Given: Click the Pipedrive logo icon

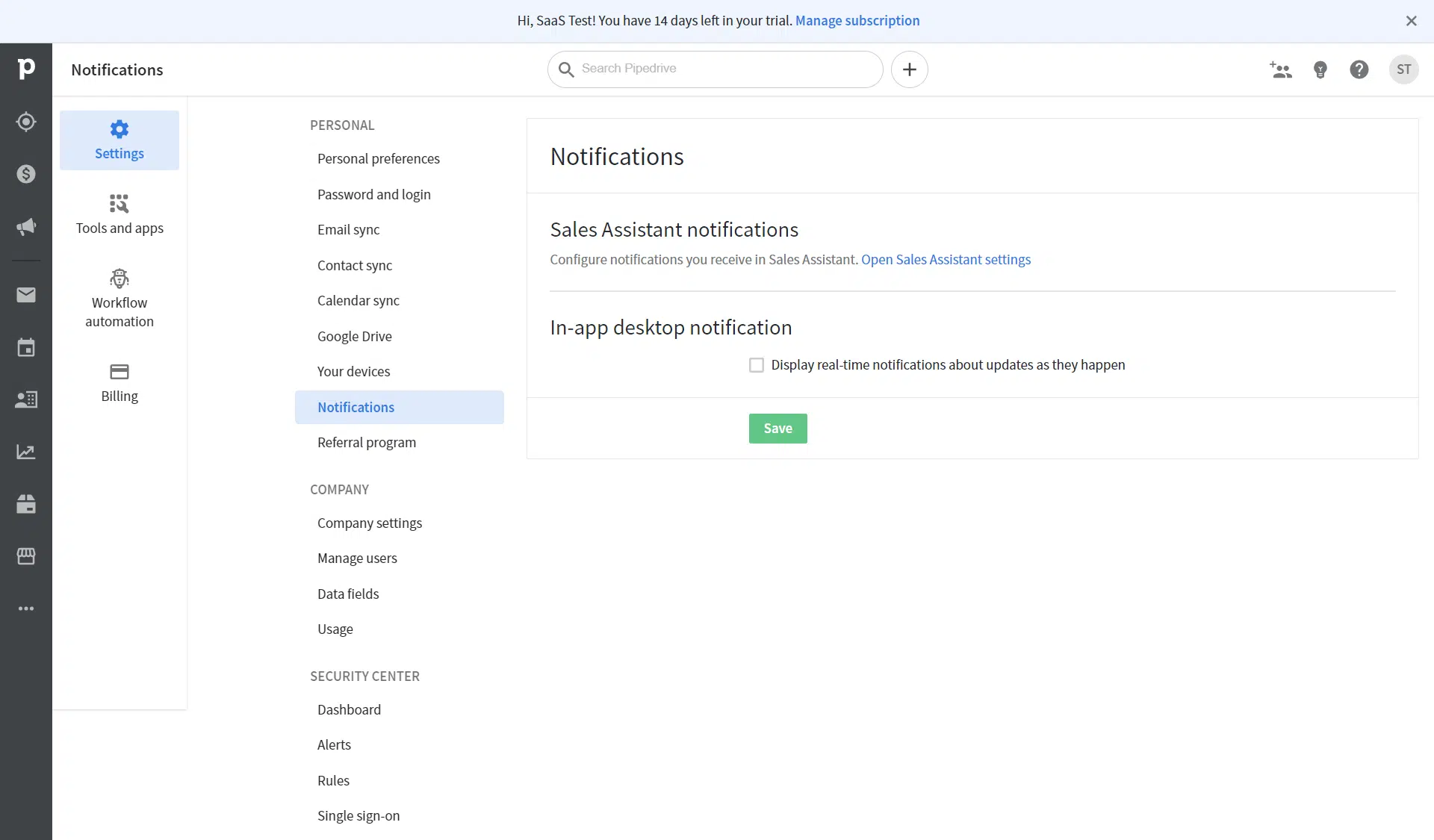Looking at the screenshot, I should pos(26,69).
